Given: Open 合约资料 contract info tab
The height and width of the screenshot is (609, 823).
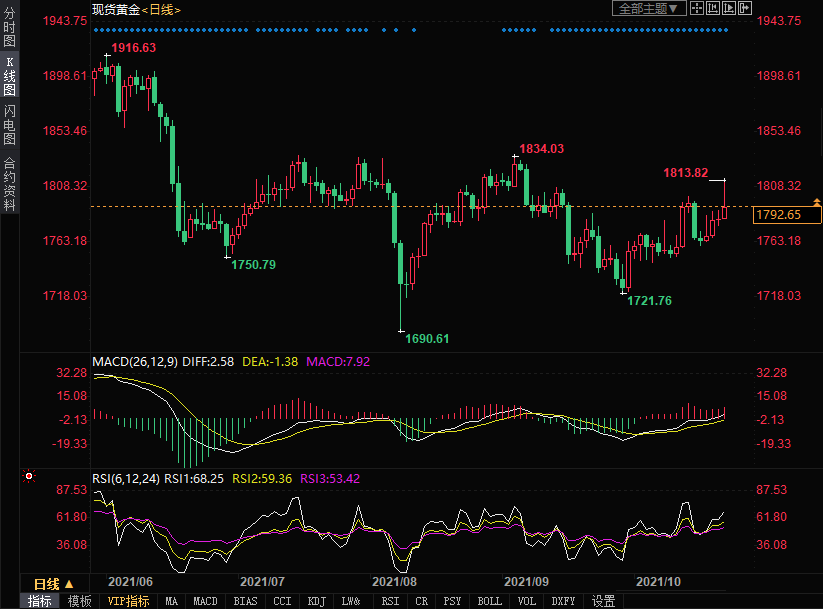Looking at the screenshot, I should (9, 183).
